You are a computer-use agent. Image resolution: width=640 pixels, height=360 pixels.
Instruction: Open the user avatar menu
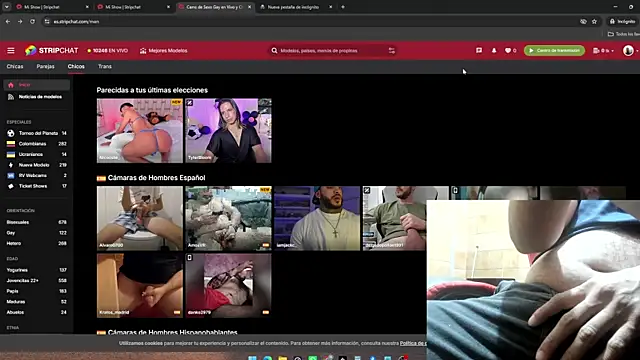(628, 51)
